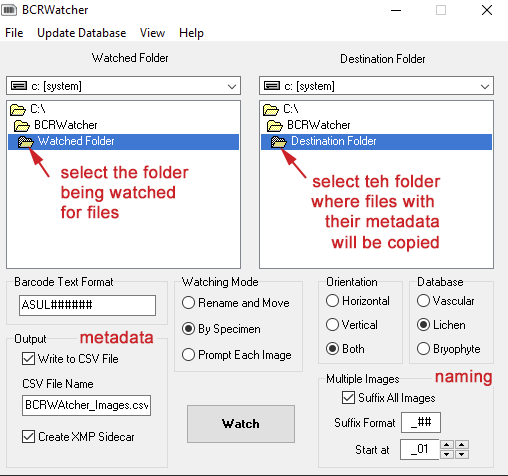Select BCRWatcher folder icon in Watched Folder tree
The height and width of the screenshot is (476, 508).
[22, 126]
